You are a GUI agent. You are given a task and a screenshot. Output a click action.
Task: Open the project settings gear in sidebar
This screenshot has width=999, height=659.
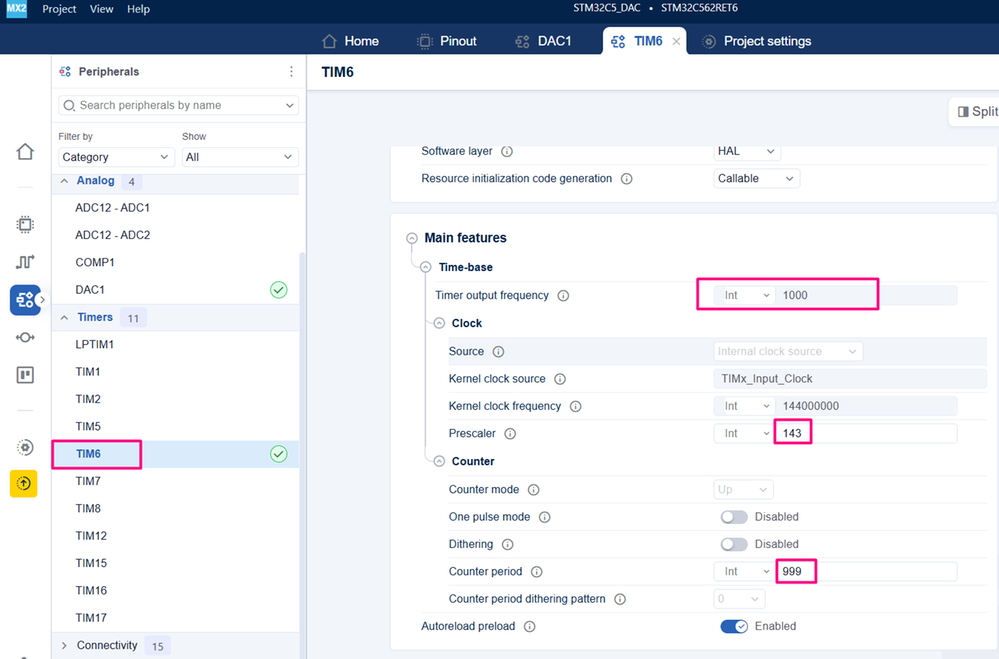pyautogui.click(x=25, y=447)
